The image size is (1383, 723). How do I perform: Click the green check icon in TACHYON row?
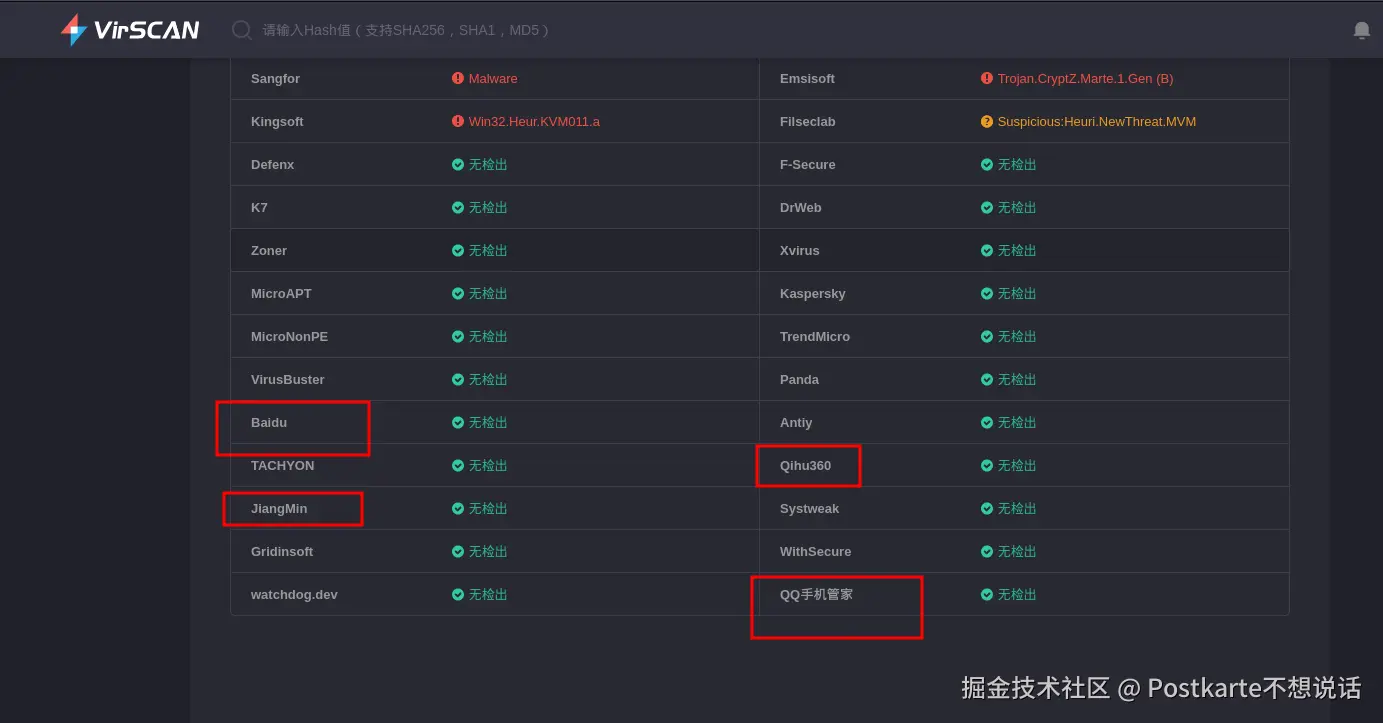457,465
